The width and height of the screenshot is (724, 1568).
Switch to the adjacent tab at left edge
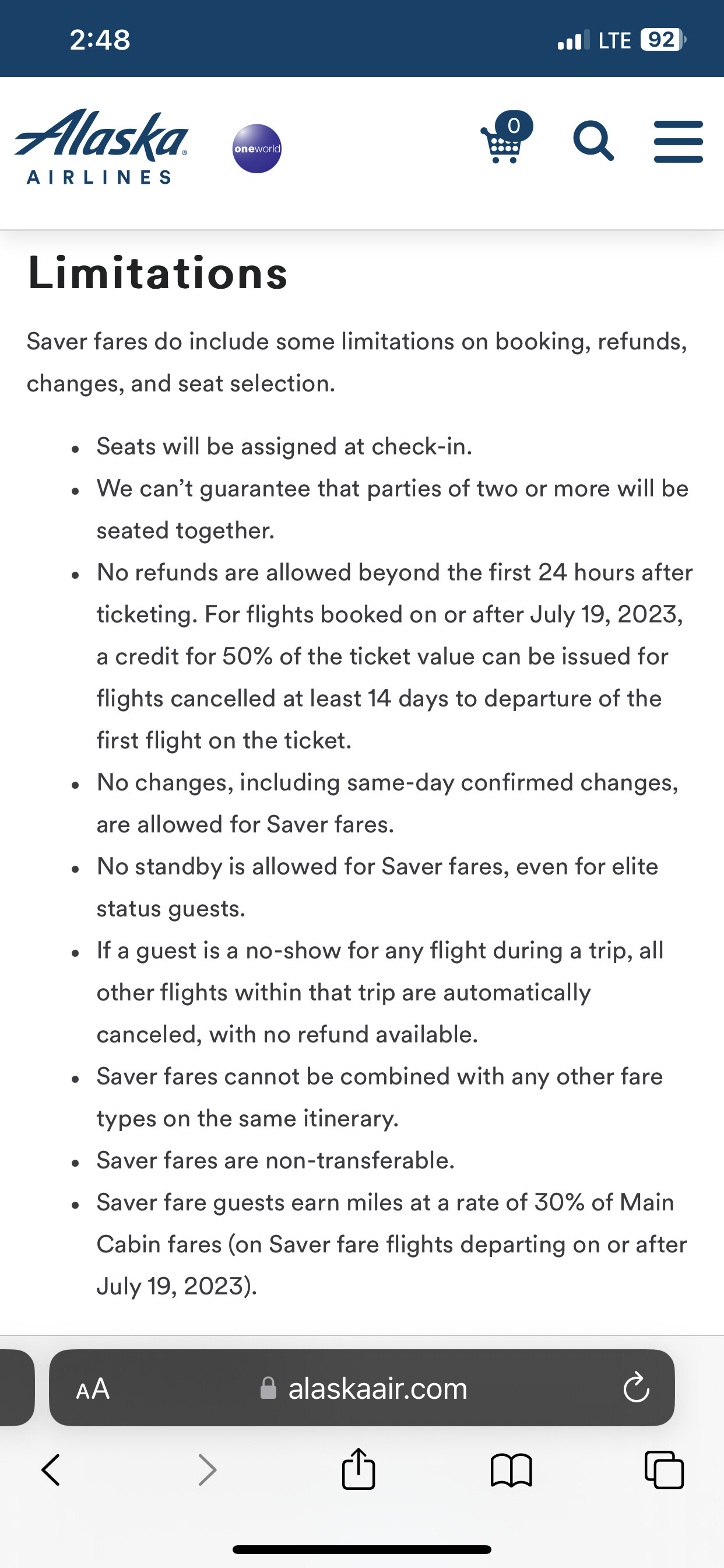tap(15, 1388)
